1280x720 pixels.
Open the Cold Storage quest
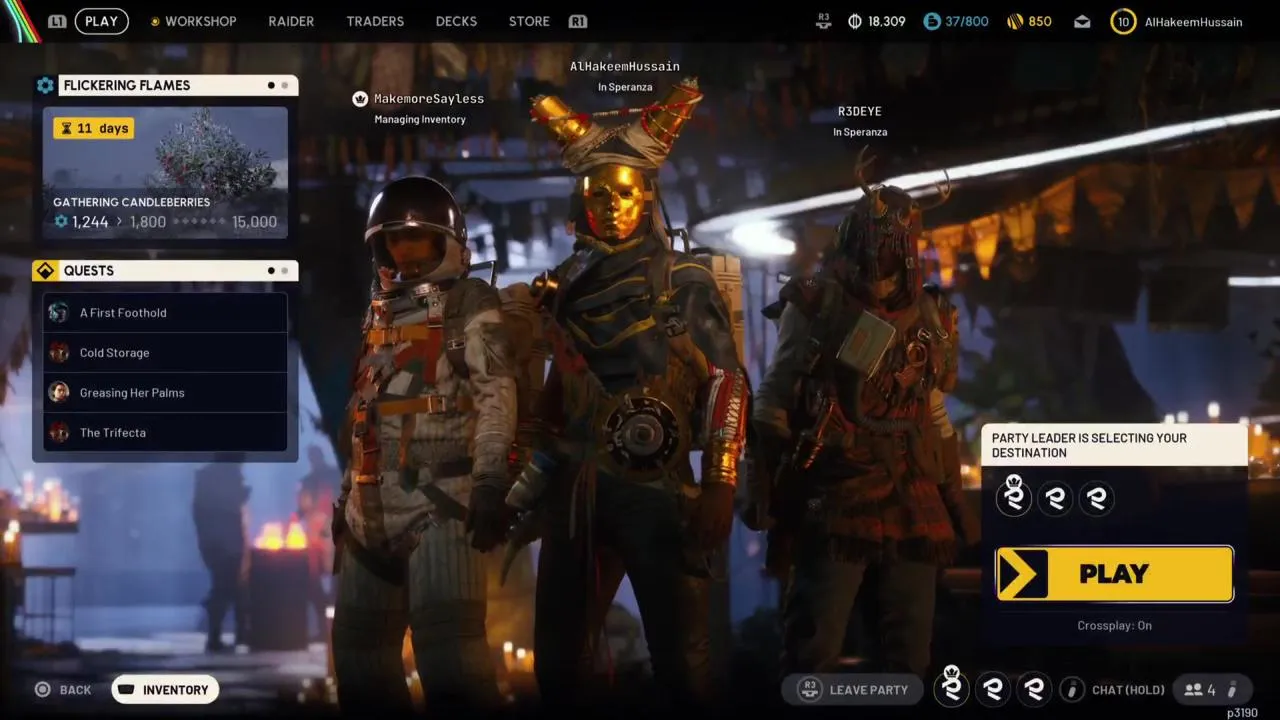coord(165,352)
